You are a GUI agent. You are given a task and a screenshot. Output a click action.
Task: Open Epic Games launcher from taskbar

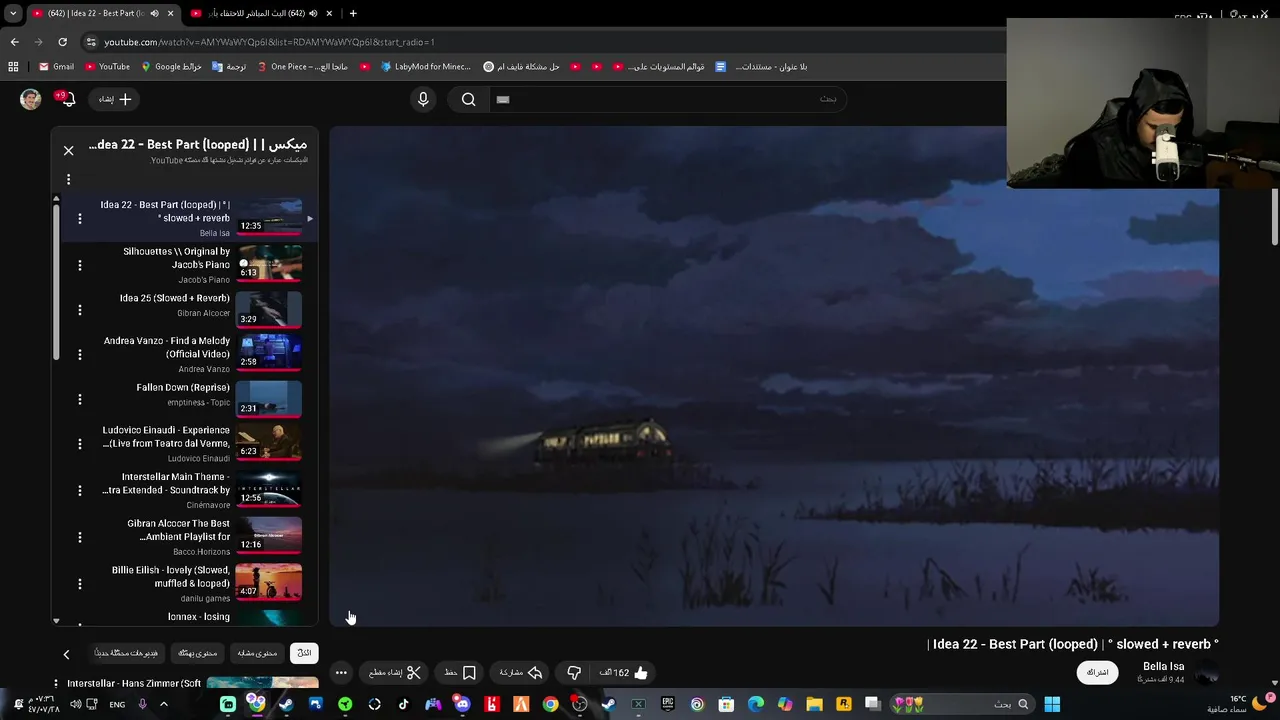click(667, 704)
